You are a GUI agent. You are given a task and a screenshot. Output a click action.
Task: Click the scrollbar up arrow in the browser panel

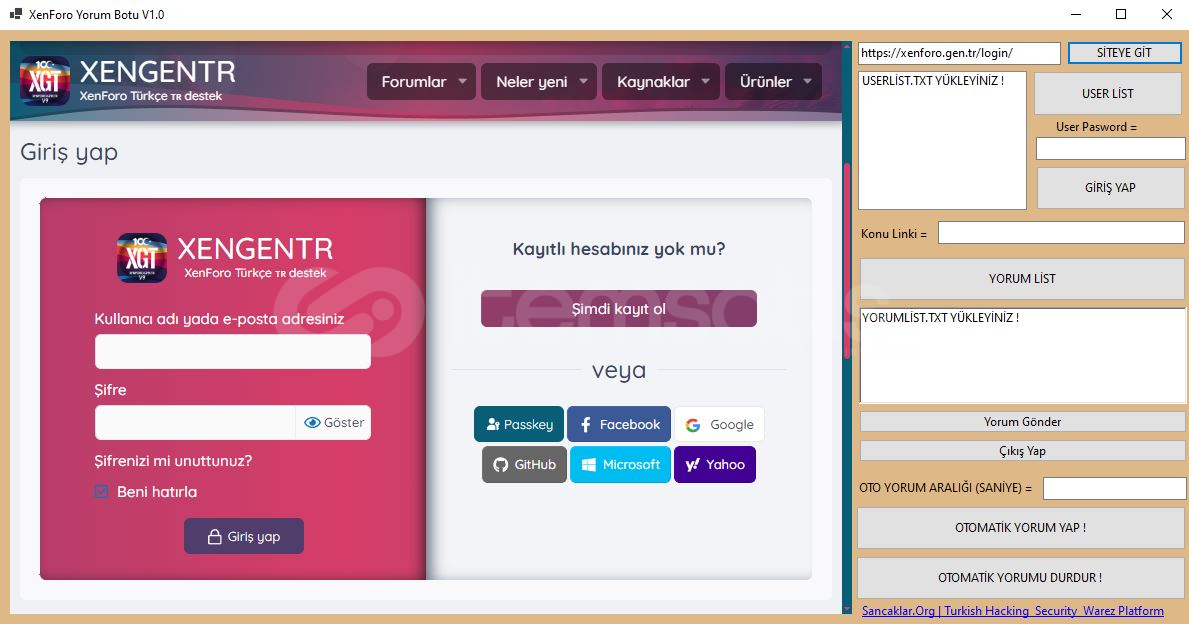coord(847,46)
